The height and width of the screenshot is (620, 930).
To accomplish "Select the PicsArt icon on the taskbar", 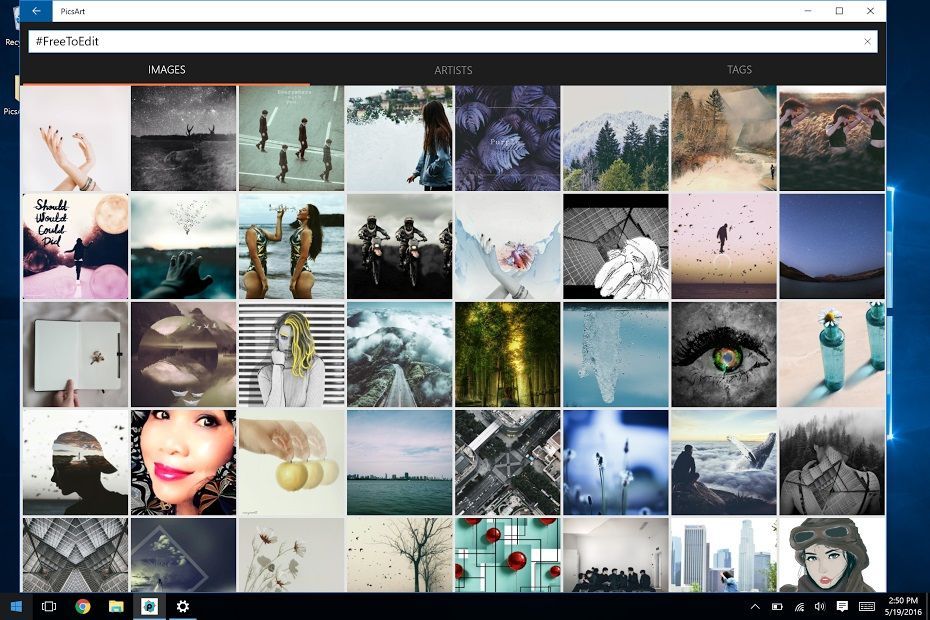I will click(148, 606).
